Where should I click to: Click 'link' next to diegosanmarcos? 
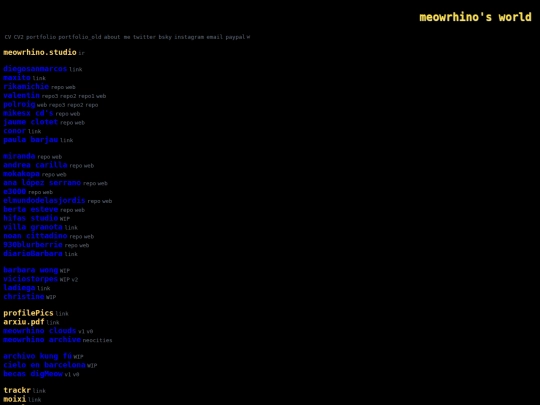point(75,69)
